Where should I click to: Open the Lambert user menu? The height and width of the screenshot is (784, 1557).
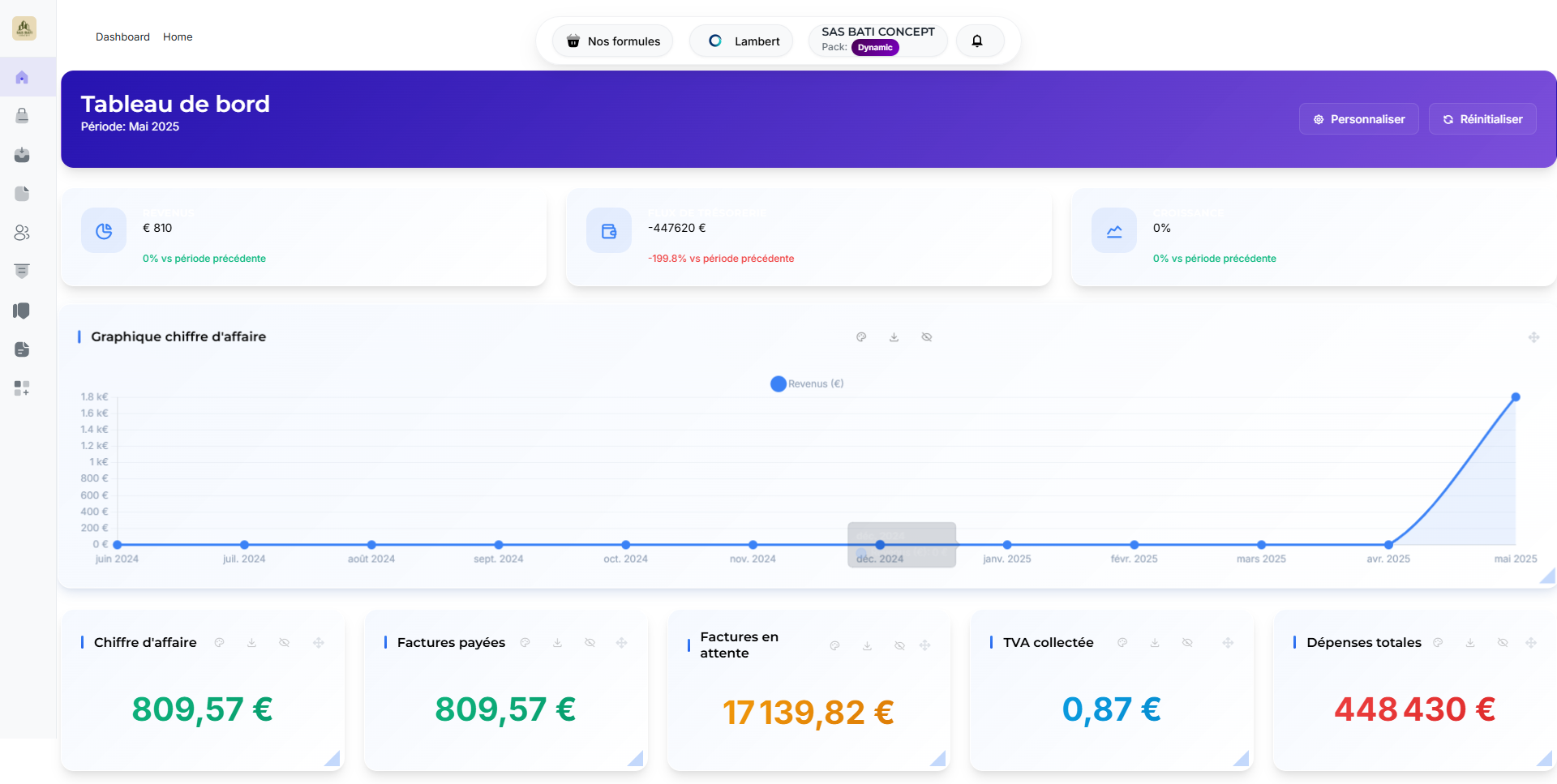744,41
